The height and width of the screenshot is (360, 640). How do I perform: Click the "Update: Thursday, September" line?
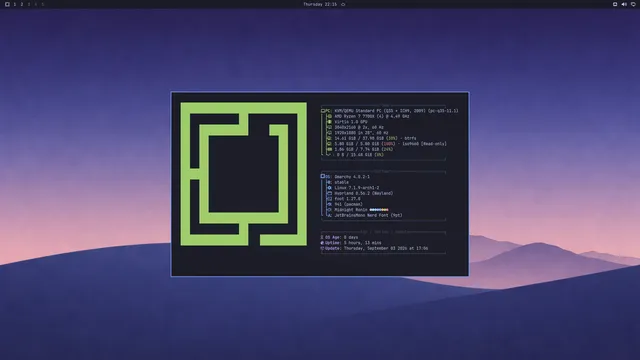pos(374,248)
